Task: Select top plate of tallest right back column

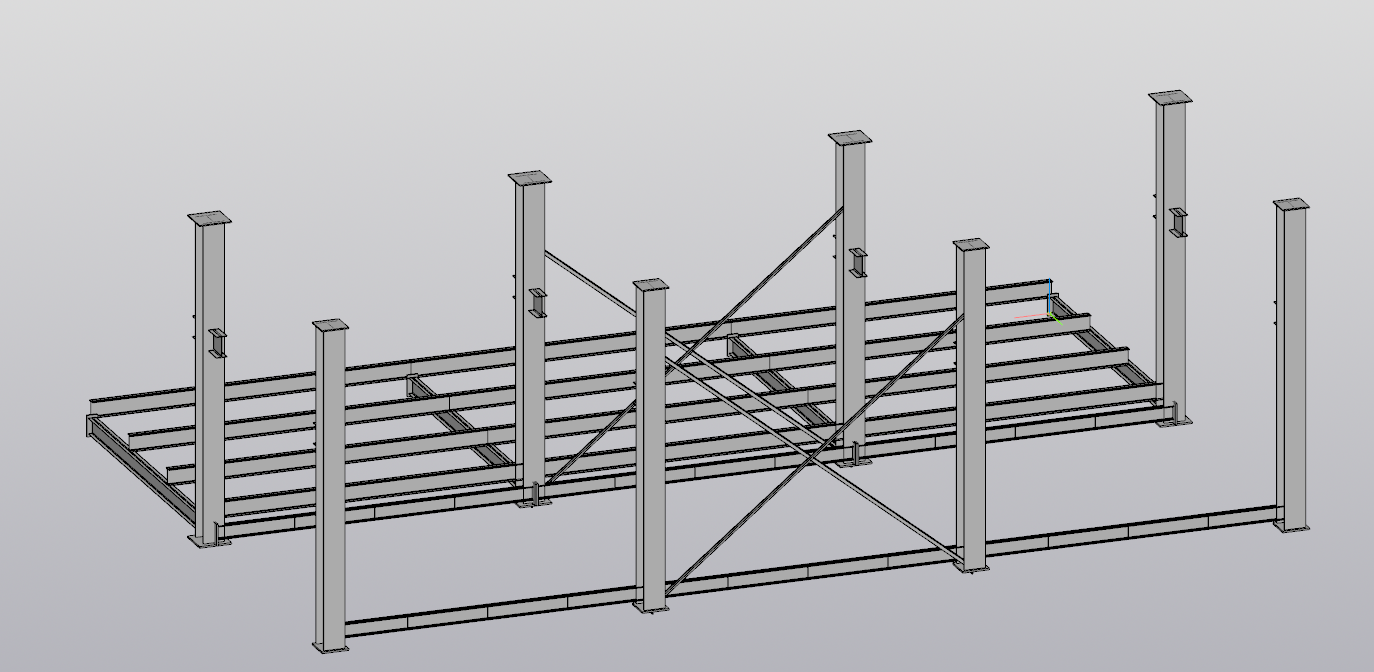Action: (1170, 97)
